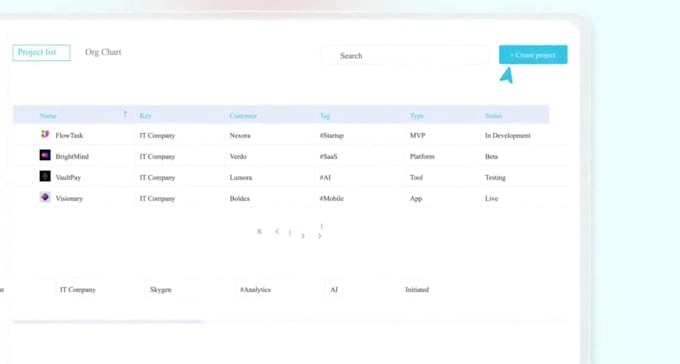Sort by the Status column header

tap(494, 116)
